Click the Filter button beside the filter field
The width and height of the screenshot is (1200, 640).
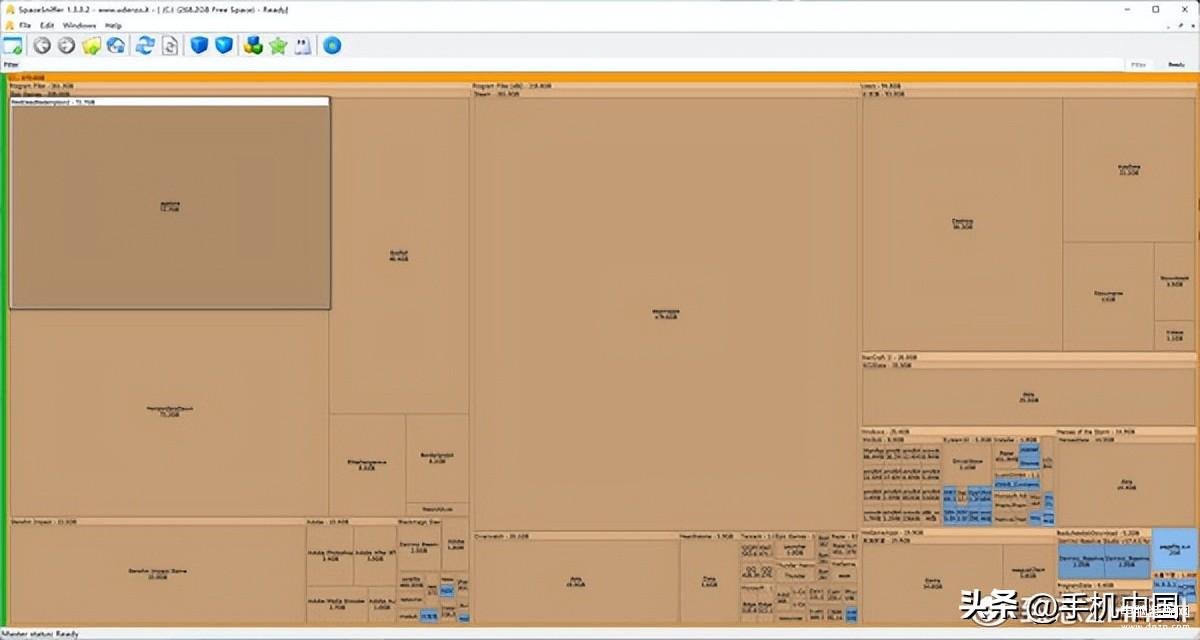1138,65
